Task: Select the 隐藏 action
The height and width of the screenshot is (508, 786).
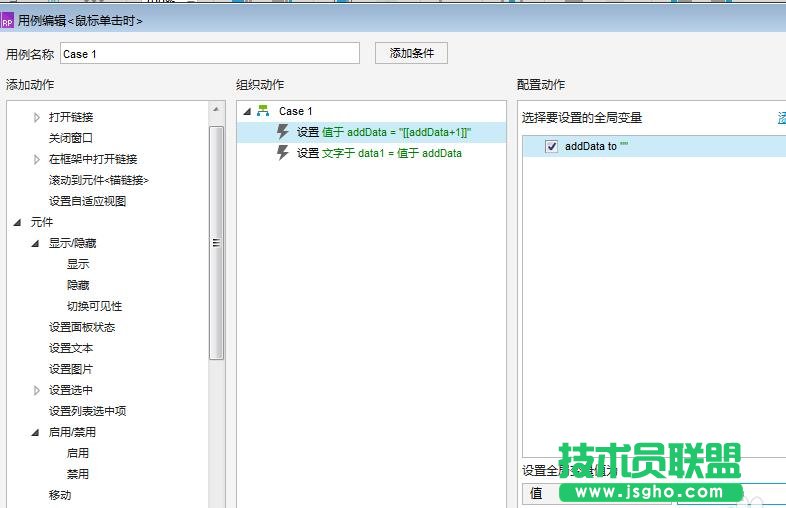Action: tap(78, 285)
